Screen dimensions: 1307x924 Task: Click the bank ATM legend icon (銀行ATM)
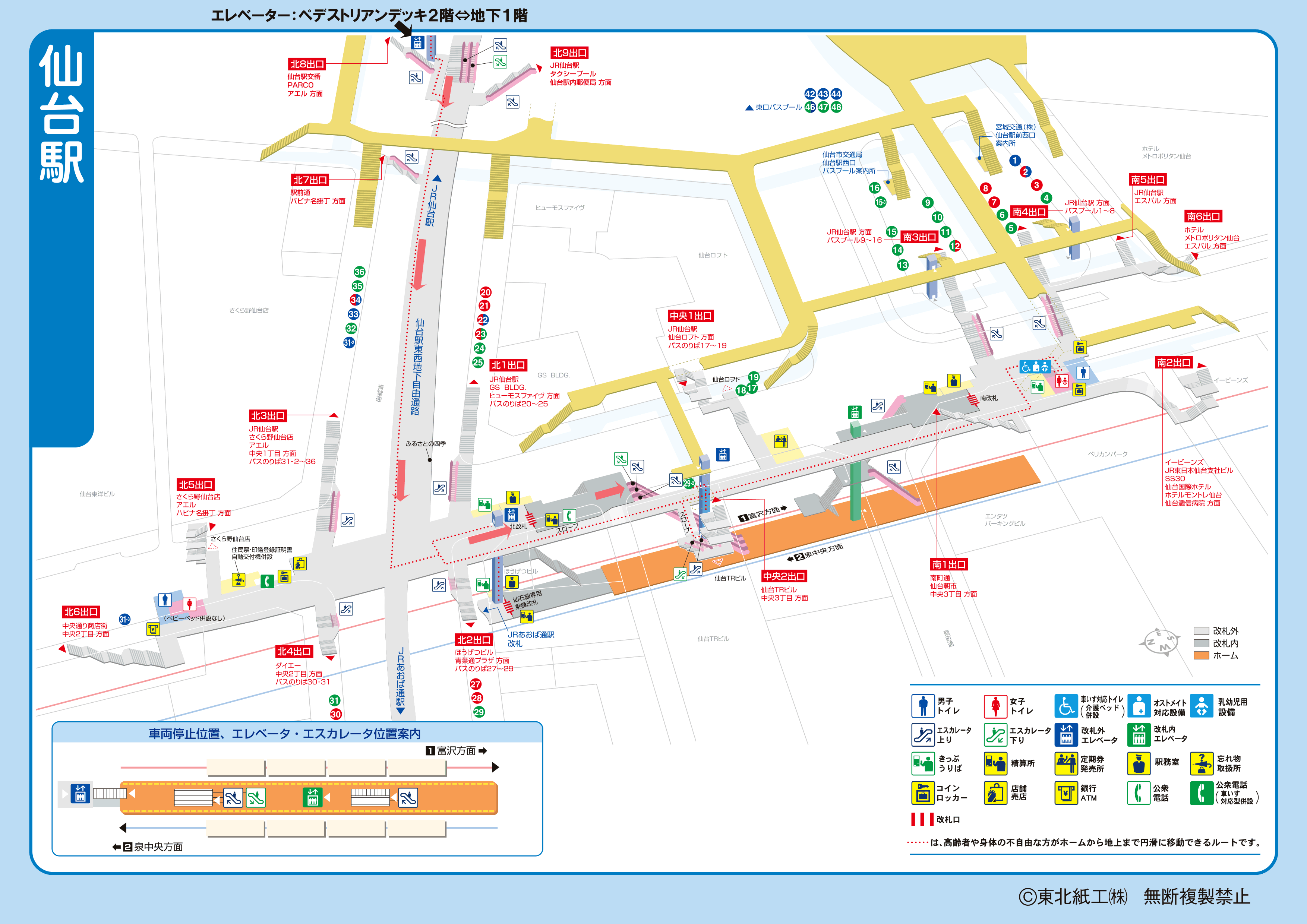(1066, 792)
